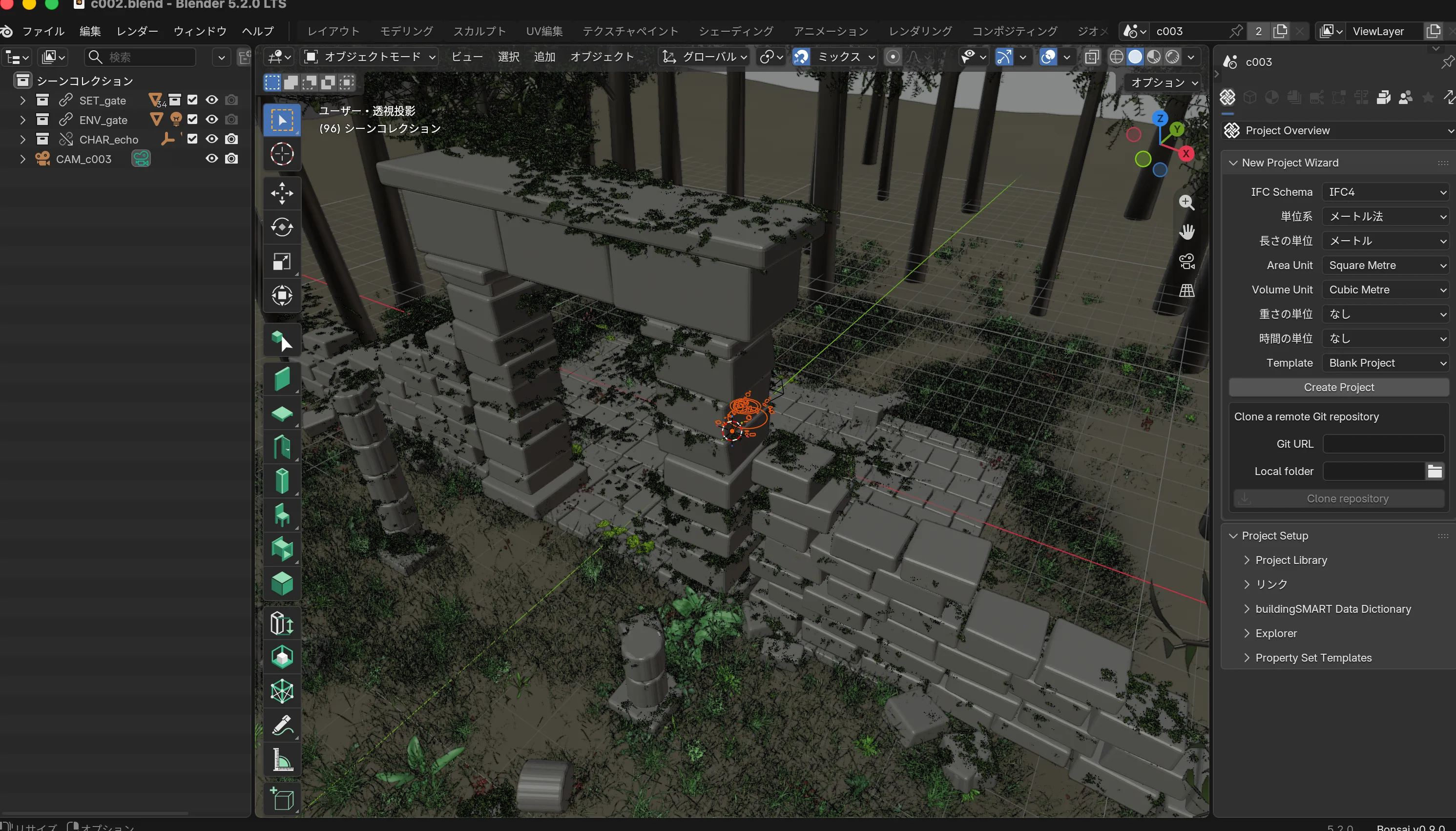
Task: Open the Project Overview selector
Action: (x=1338, y=131)
